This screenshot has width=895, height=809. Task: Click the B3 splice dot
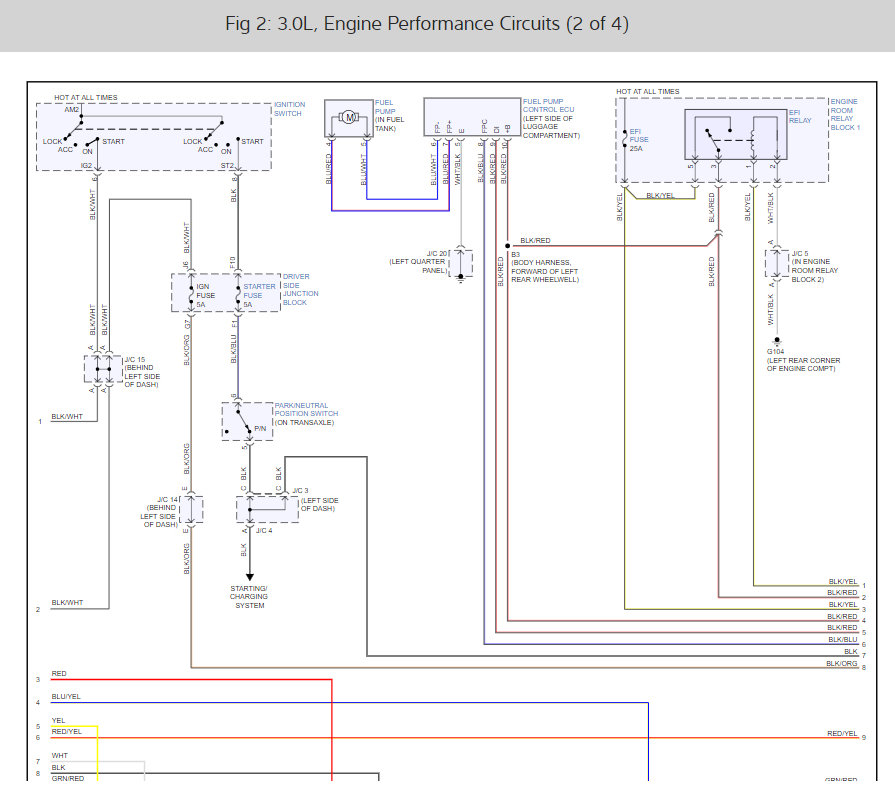[x=507, y=246]
